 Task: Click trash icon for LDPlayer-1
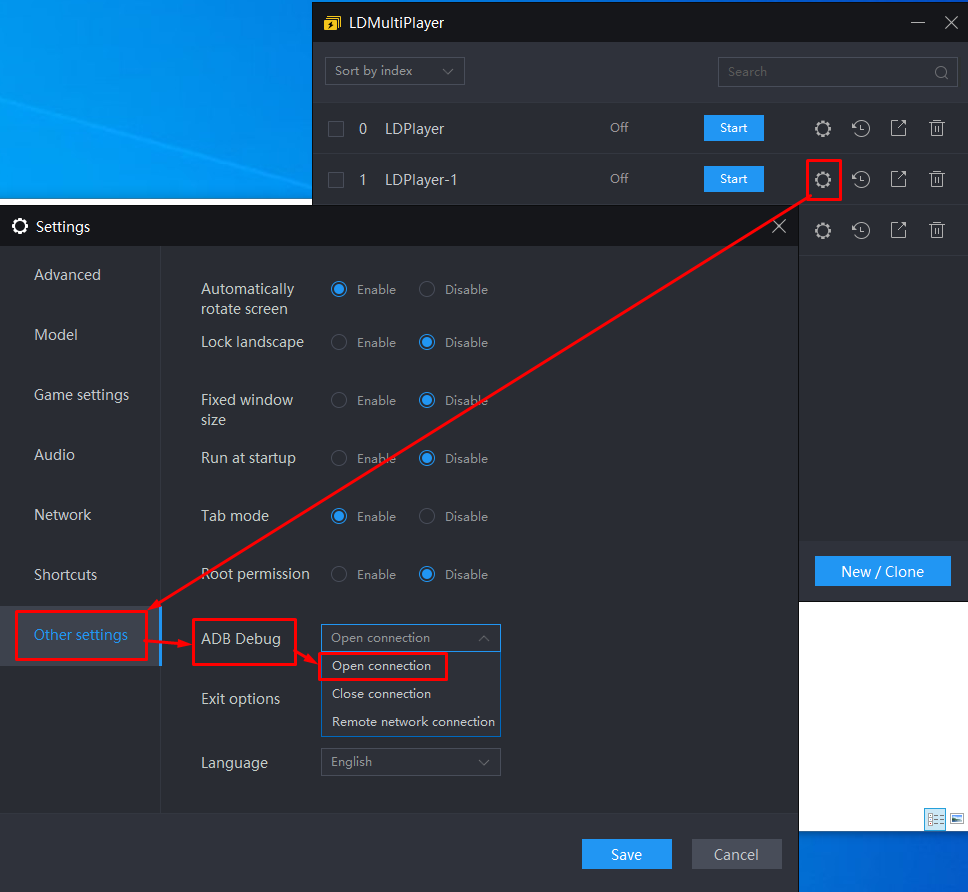tap(937, 180)
